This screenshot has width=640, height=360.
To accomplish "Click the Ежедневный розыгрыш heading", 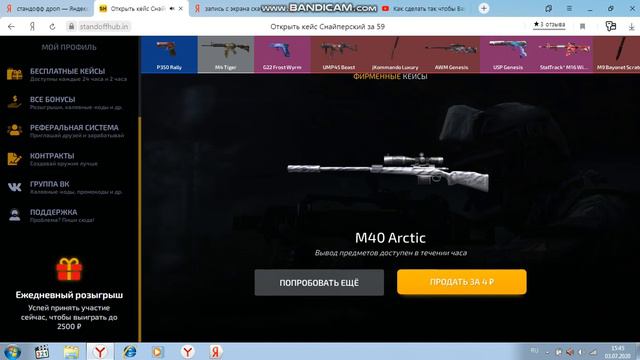I will [x=69, y=295].
